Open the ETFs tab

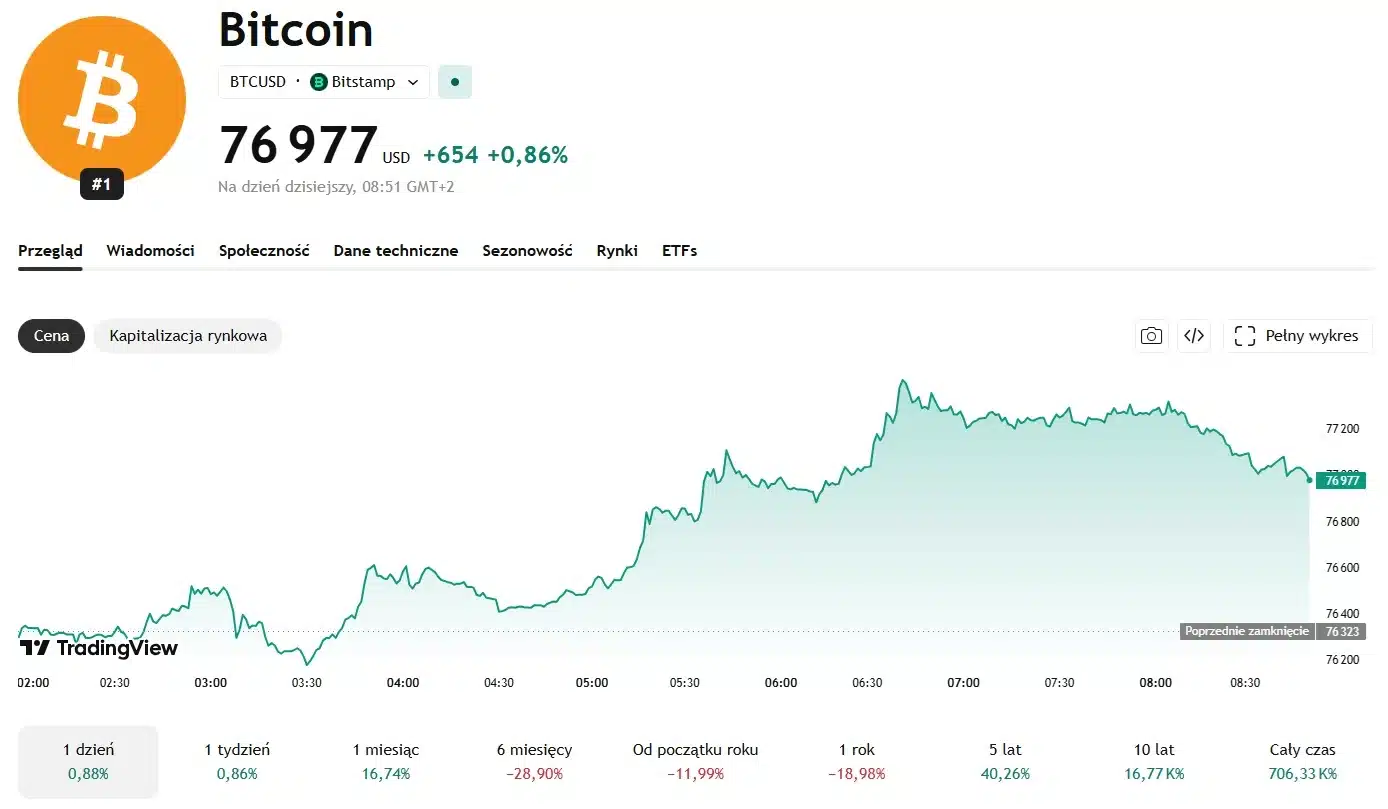(679, 251)
